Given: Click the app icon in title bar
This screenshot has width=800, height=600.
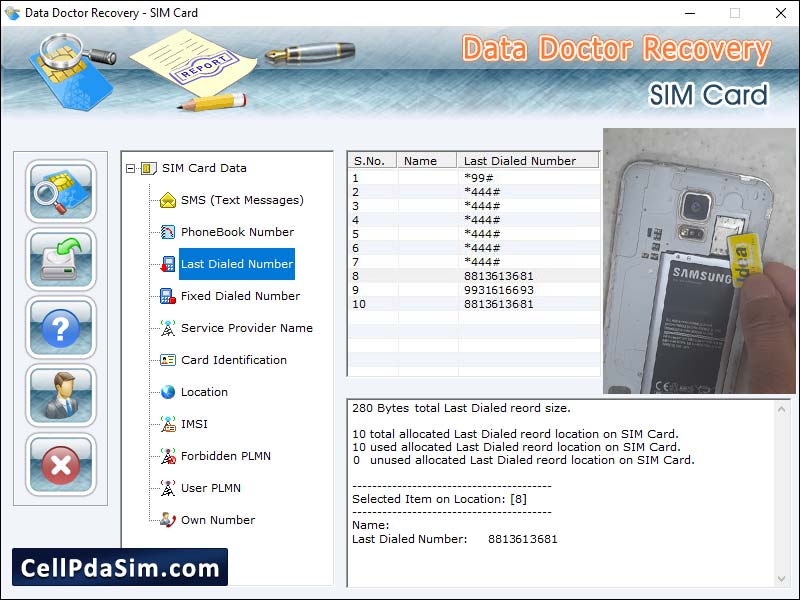Looking at the screenshot, I should pyautogui.click(x=12, y=13).
